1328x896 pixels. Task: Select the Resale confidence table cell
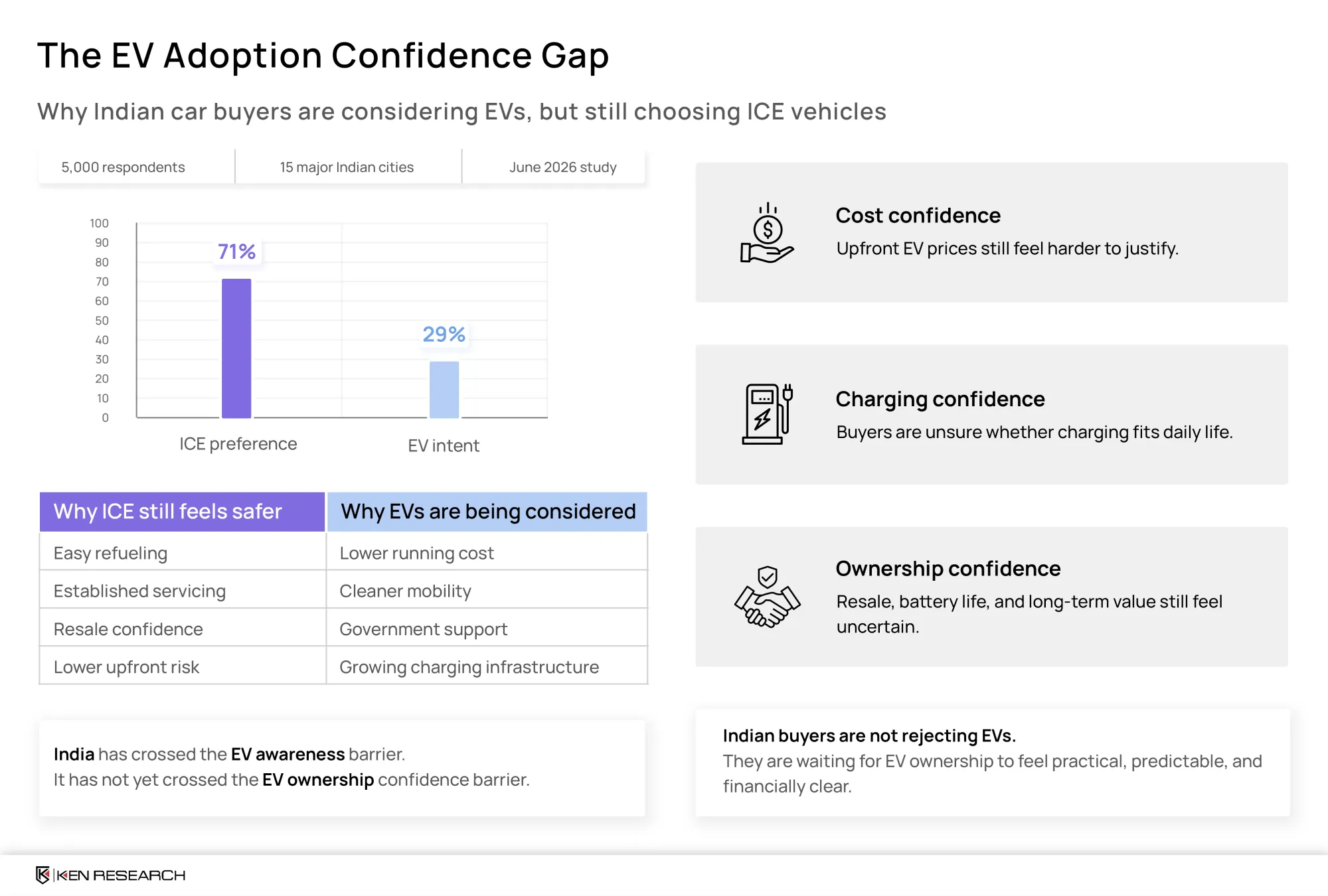[x=183, y=629]
